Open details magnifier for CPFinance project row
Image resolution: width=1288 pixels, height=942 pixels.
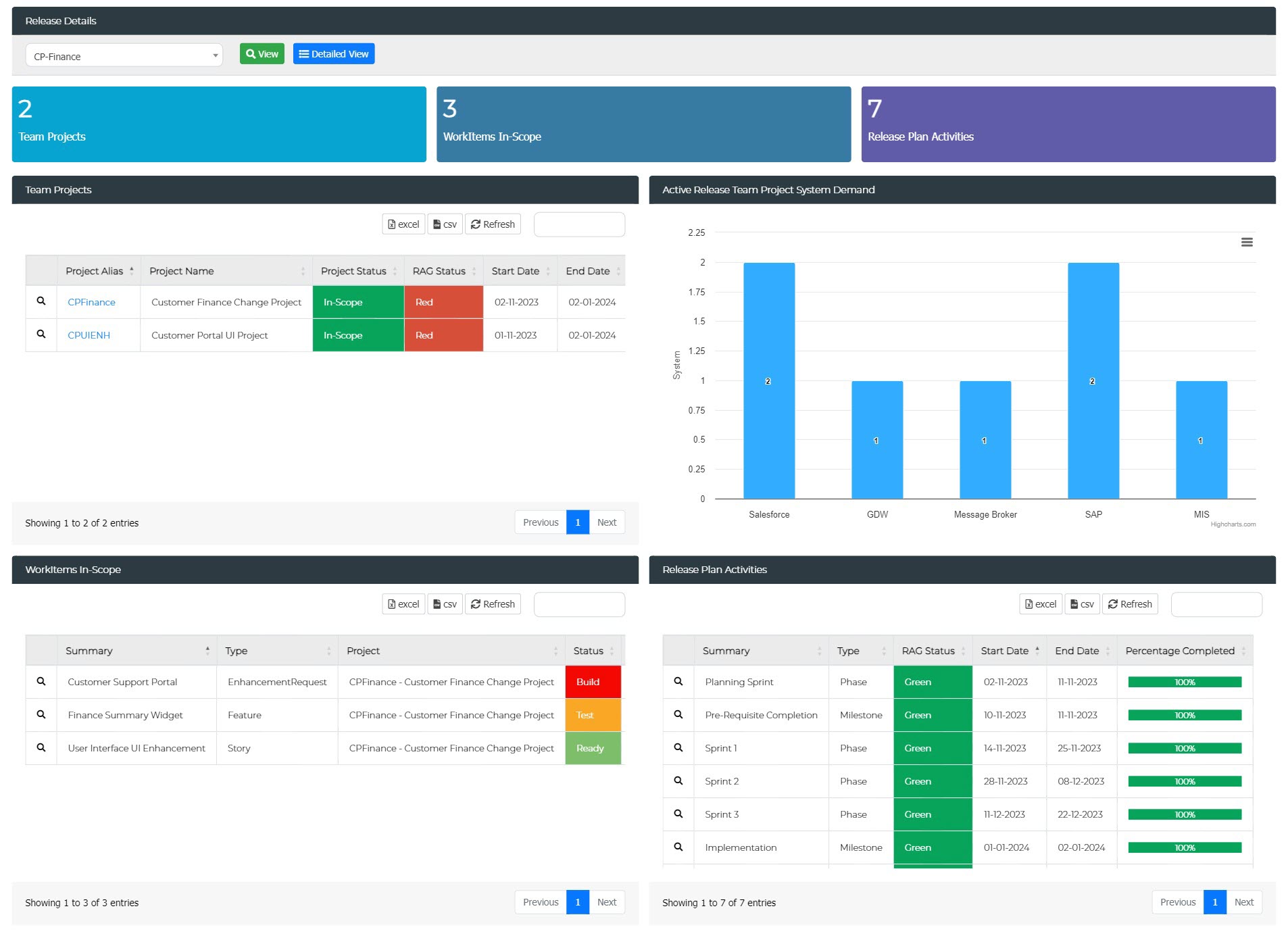point(41,301)
